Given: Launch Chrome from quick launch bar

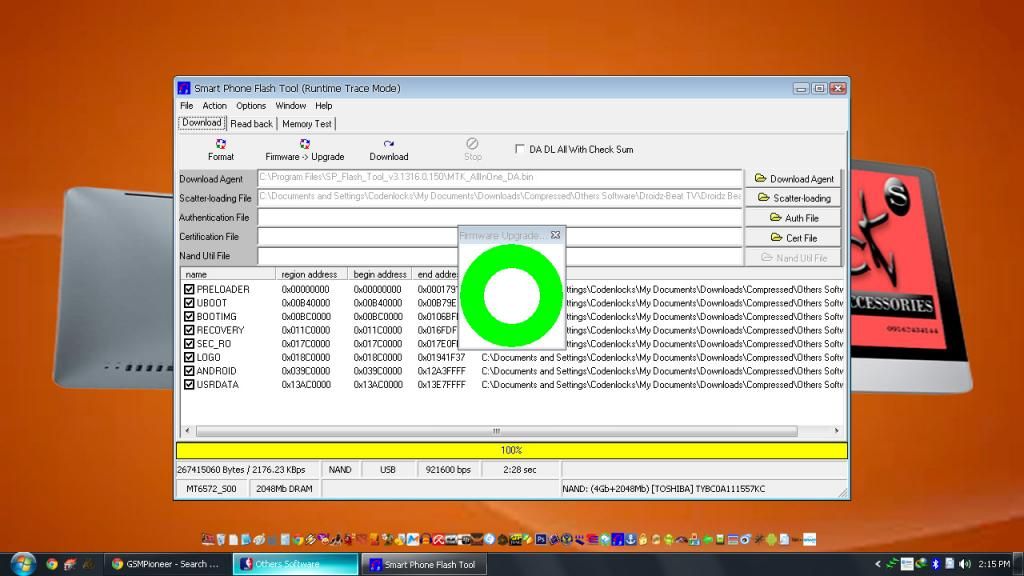Looking at the screenshot, I should [52, 564].
